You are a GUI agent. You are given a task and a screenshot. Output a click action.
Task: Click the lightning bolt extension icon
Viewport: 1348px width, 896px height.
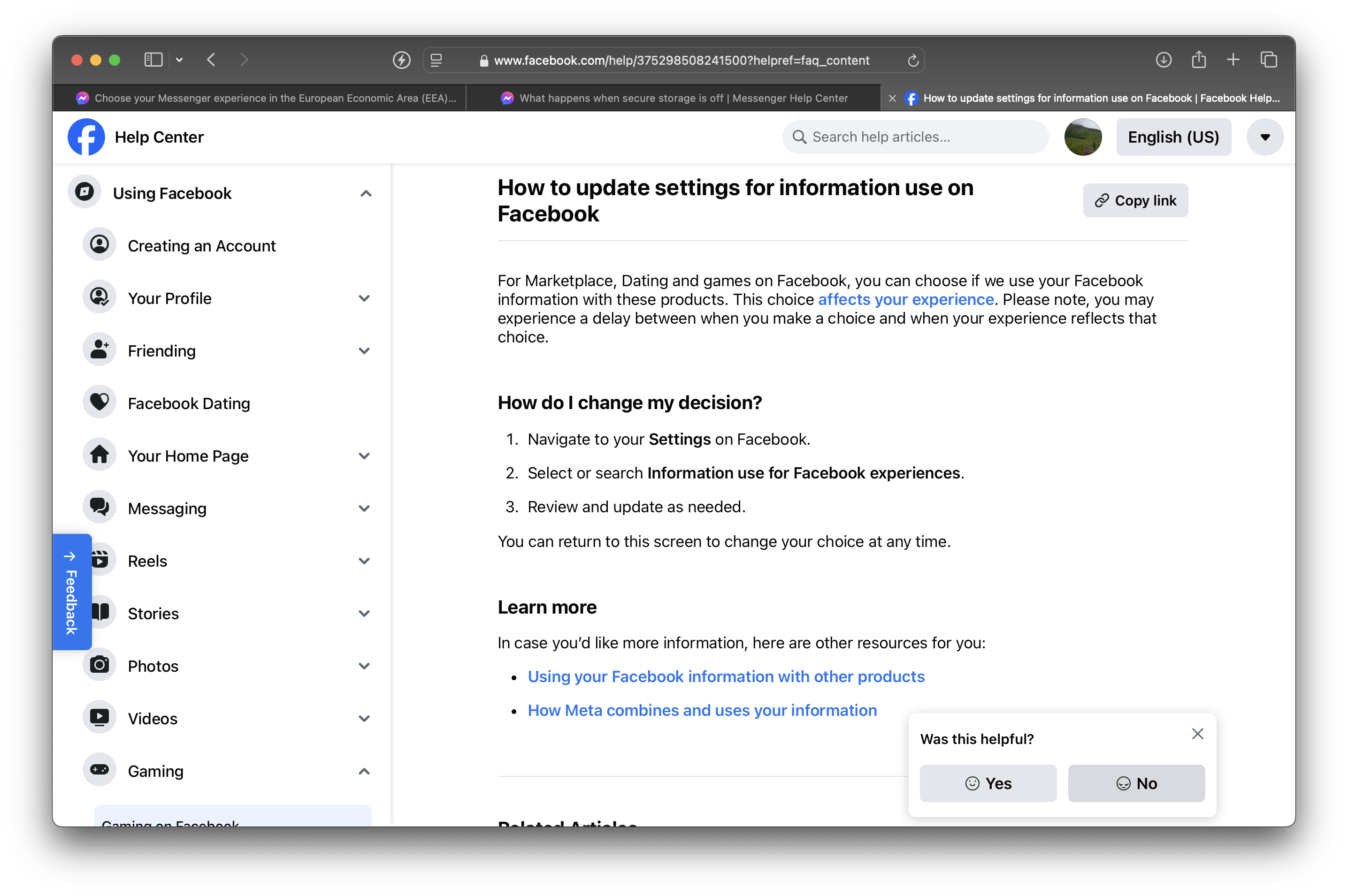401,60
